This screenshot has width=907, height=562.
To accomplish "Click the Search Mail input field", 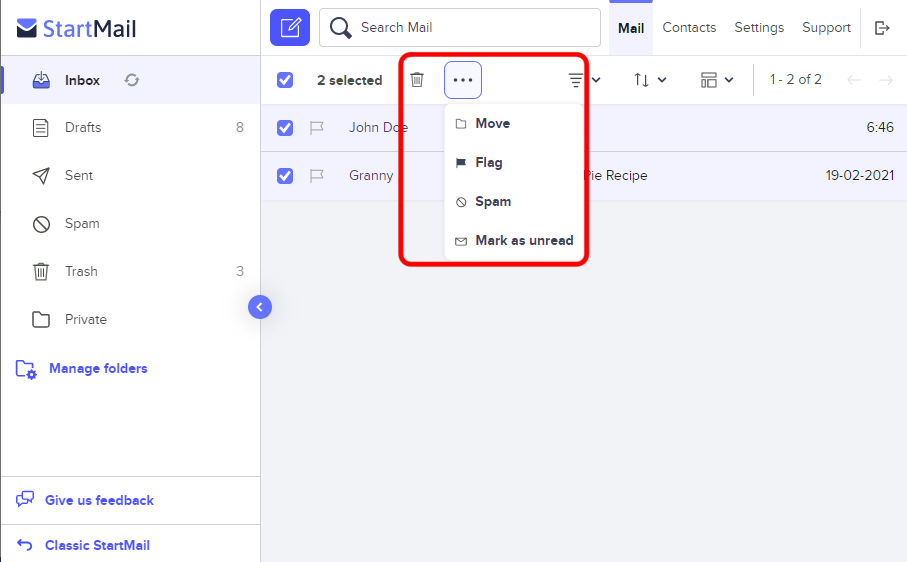I will click(x=460, y=27).
